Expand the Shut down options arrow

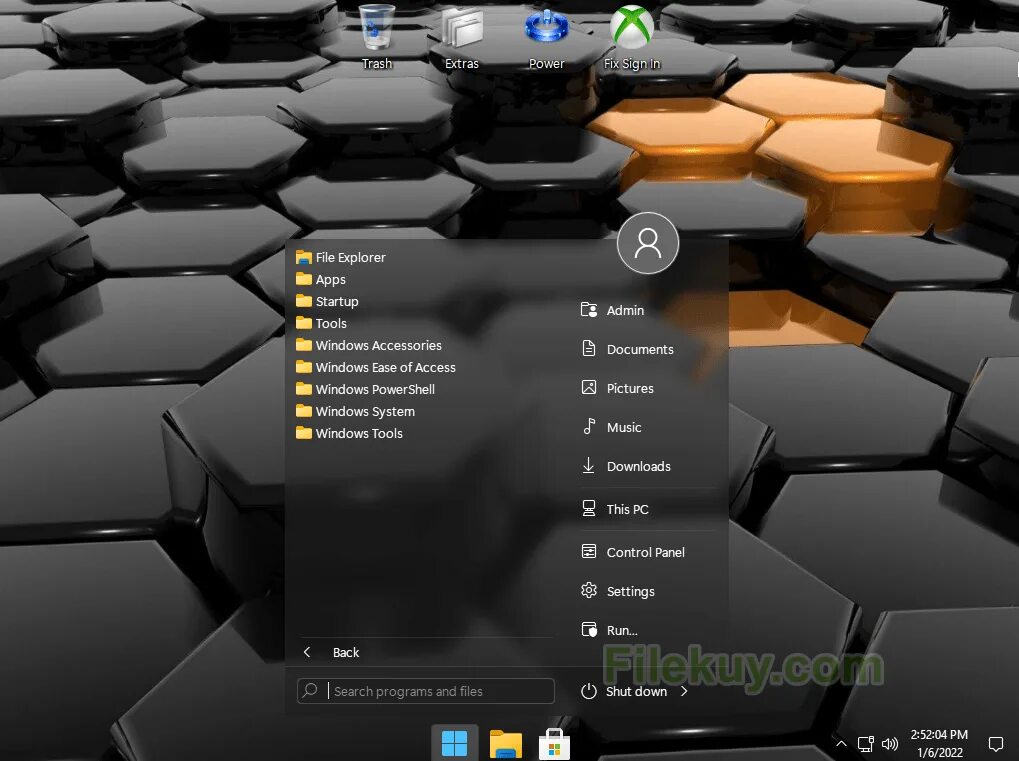[684, 691]
